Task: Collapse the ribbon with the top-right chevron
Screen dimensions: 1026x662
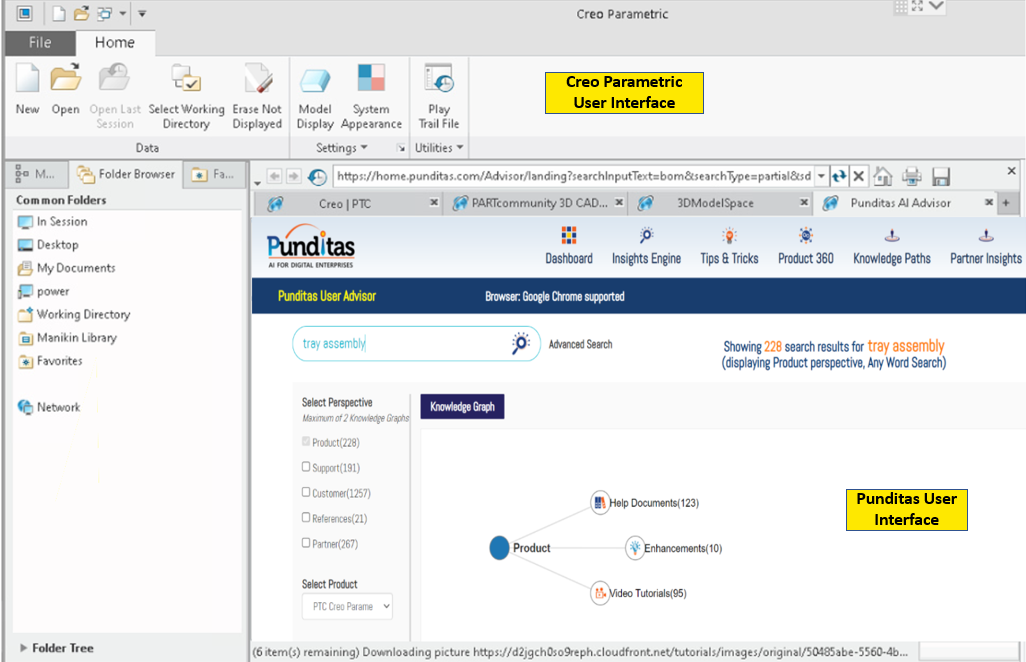Action: (936, 6)
